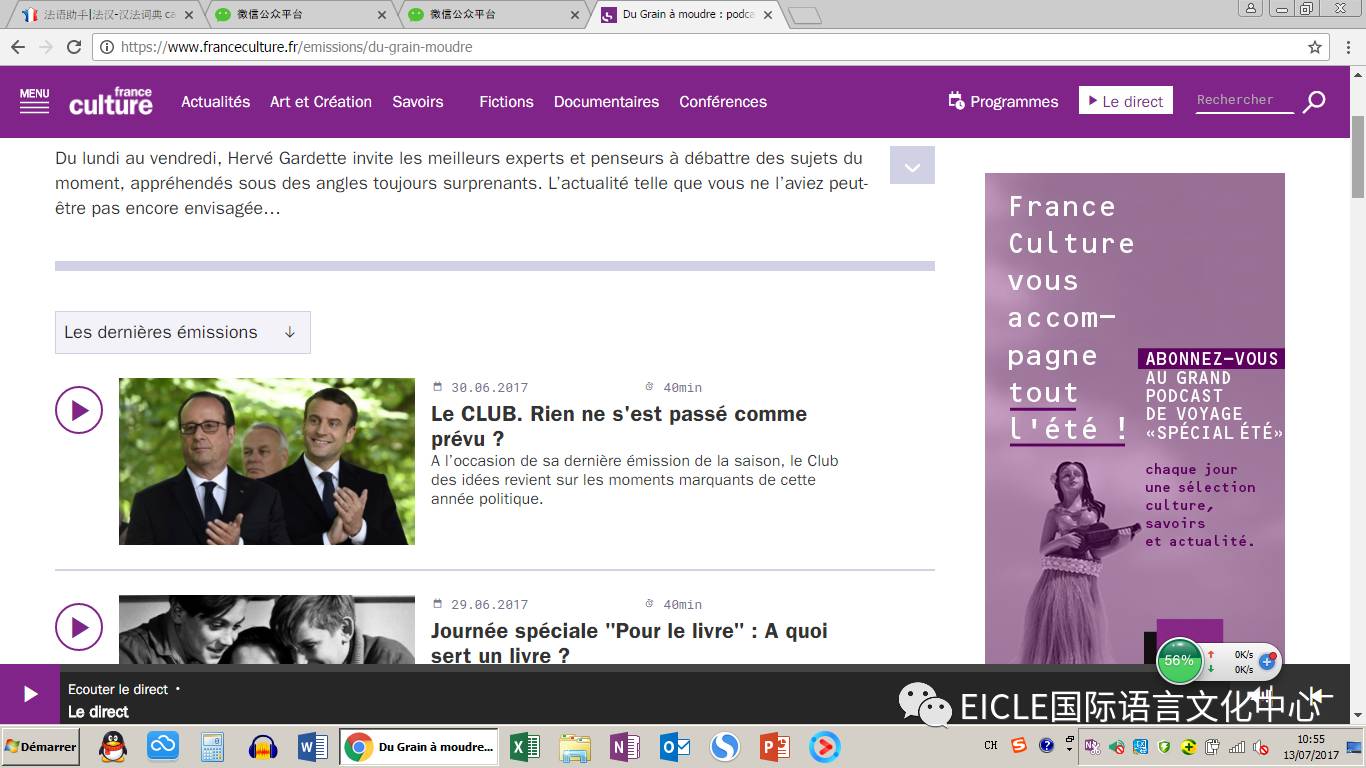Viewport: 1366px width, 768px height.
Task: Open Excel from the taskbar
Action: [524, 746]
